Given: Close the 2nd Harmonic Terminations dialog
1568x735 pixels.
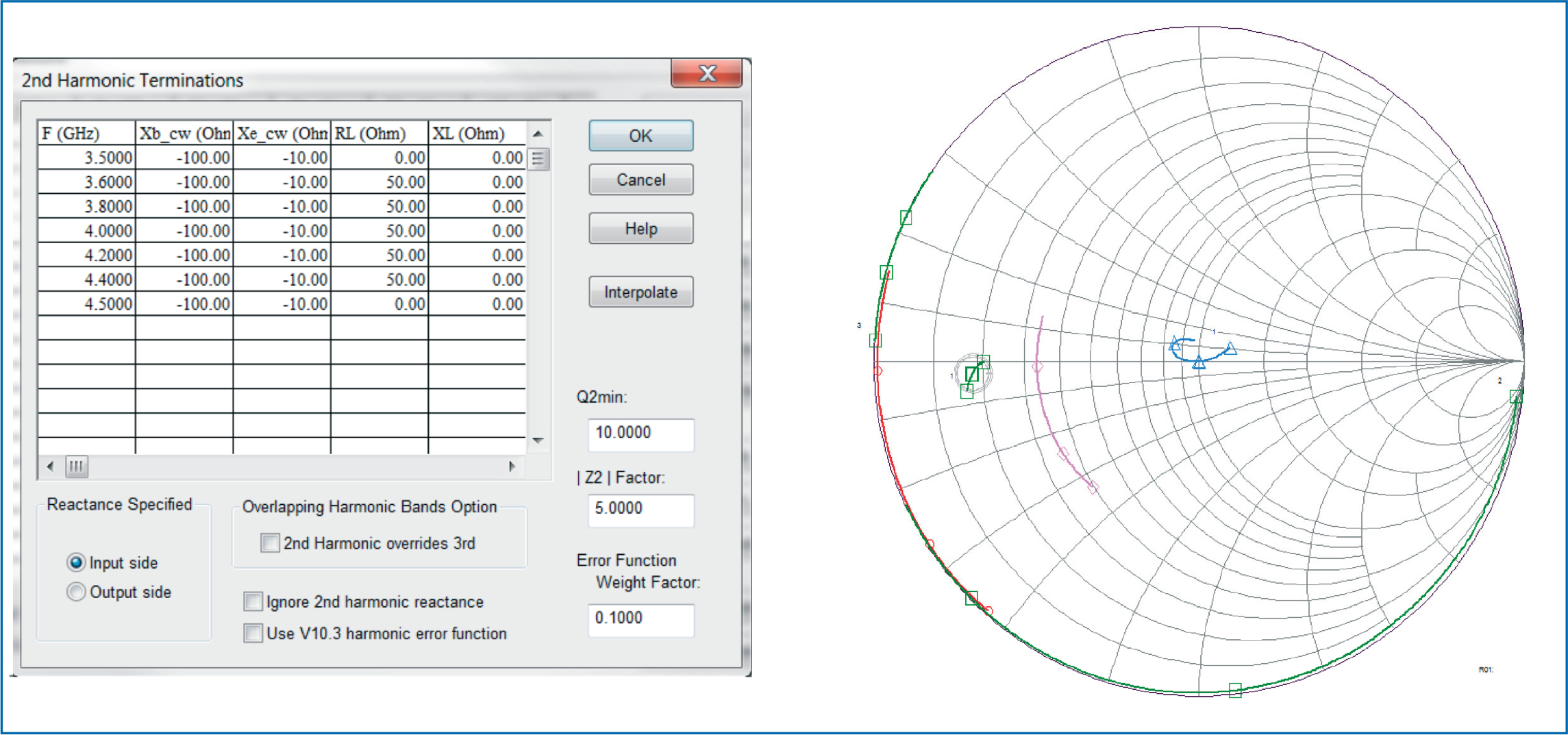Looking at the screenshot, I should click(x=706, y=73).
